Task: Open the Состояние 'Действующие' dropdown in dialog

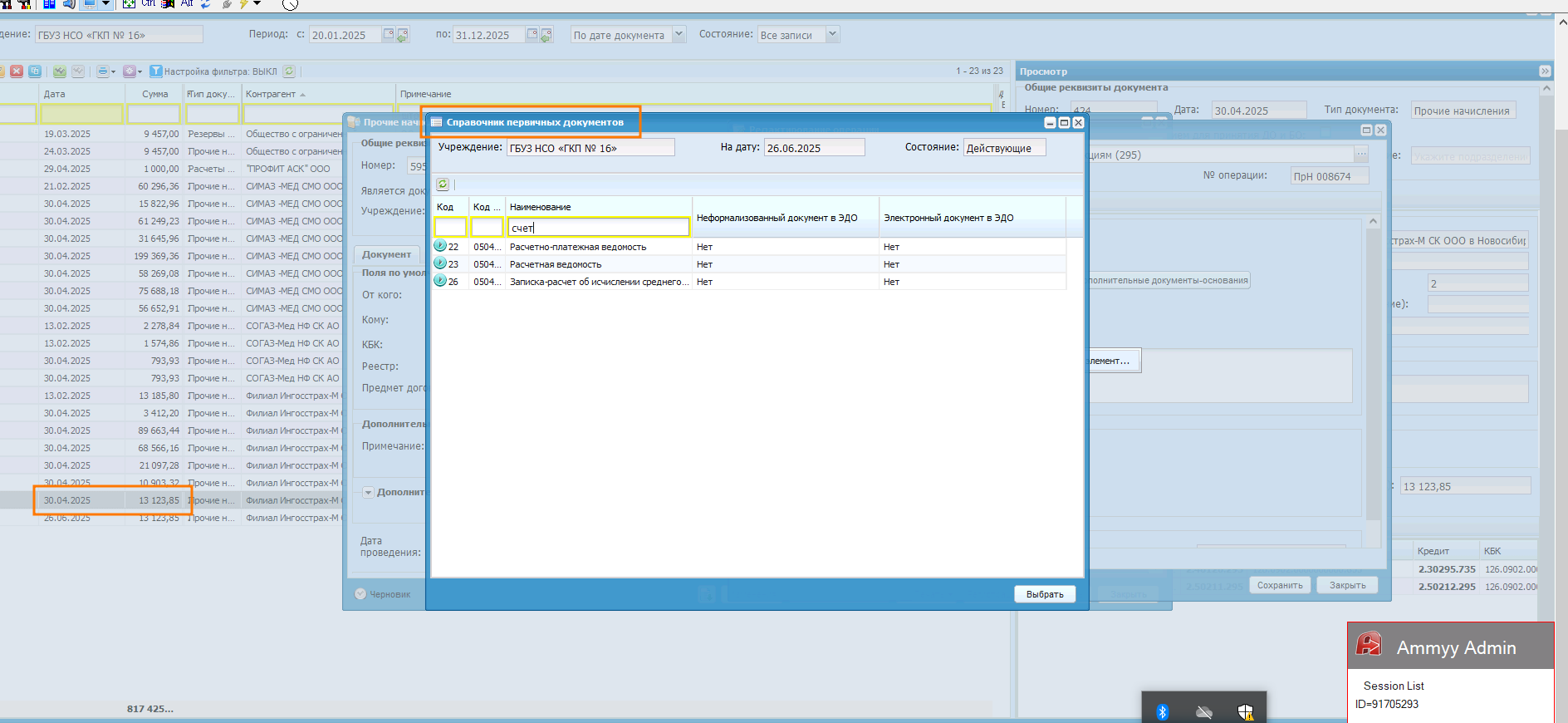Action: pyautogui.click(x=1004, y=148)
